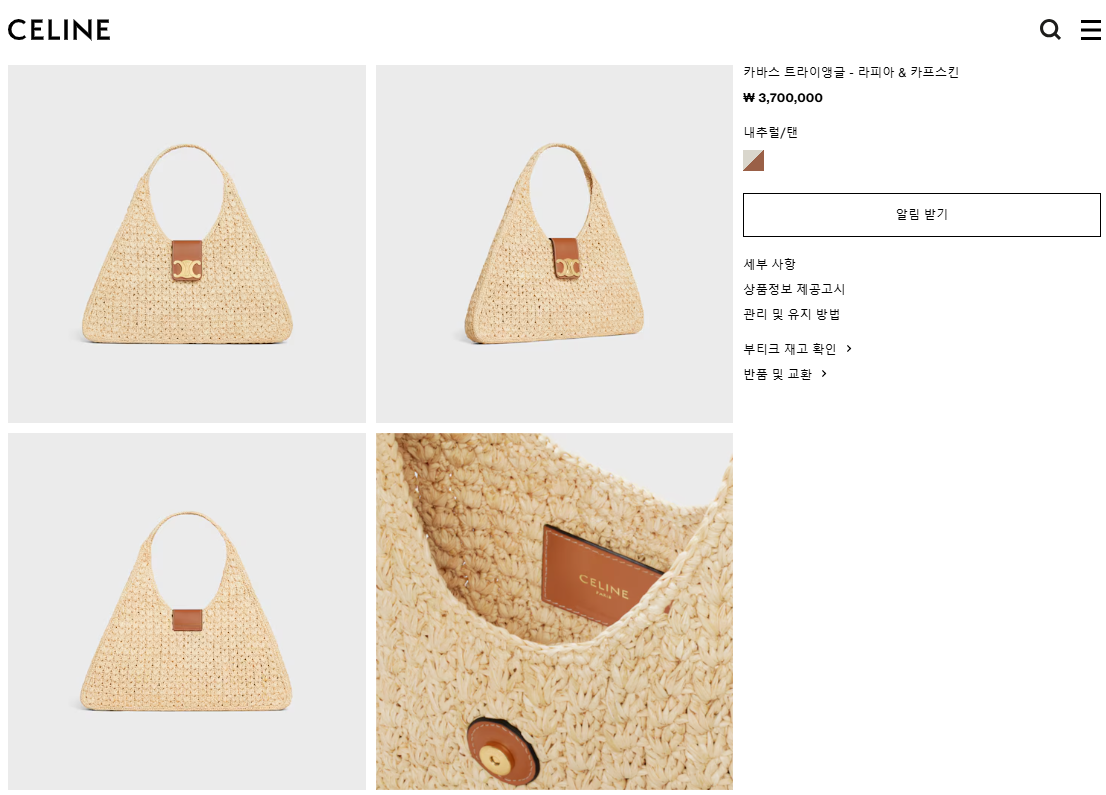Click the gold Triomphe clasp on front image
Image resolution: width=1106 pixels, height=795 pixels.
click(187, 269)
